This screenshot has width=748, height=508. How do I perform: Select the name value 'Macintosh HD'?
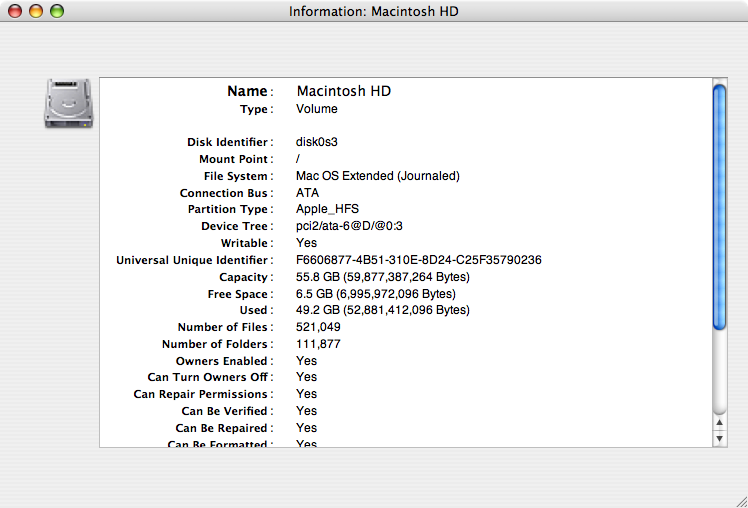pos(343,91)
